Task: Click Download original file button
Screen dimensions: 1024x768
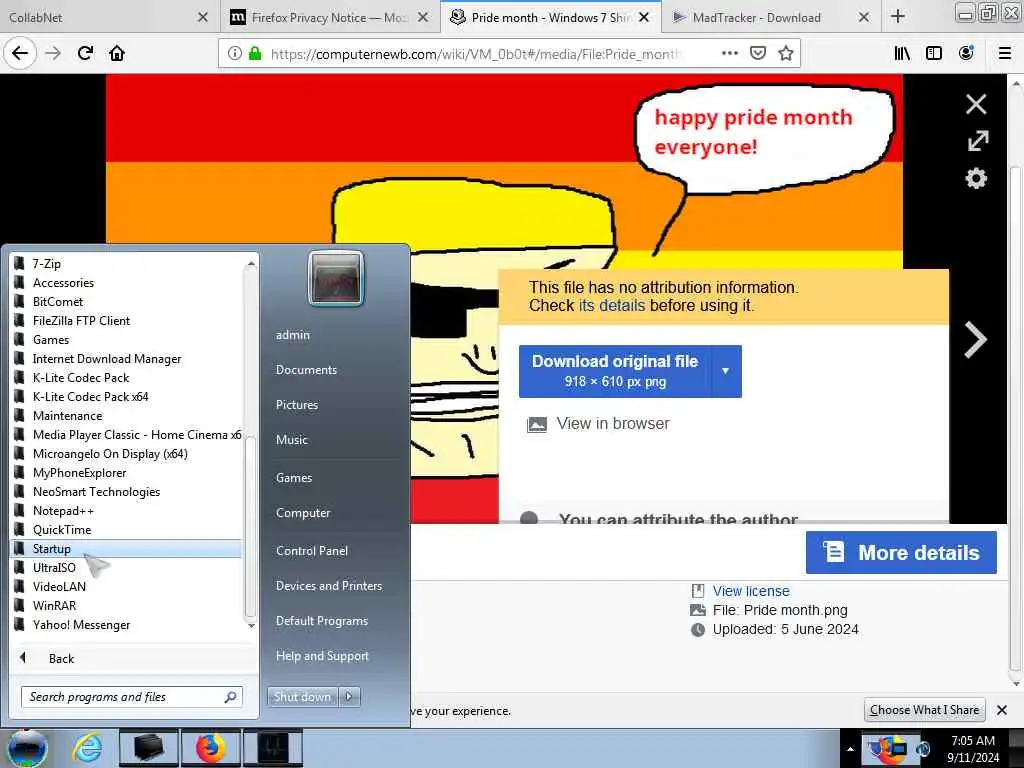Action: tap(615, 371)
